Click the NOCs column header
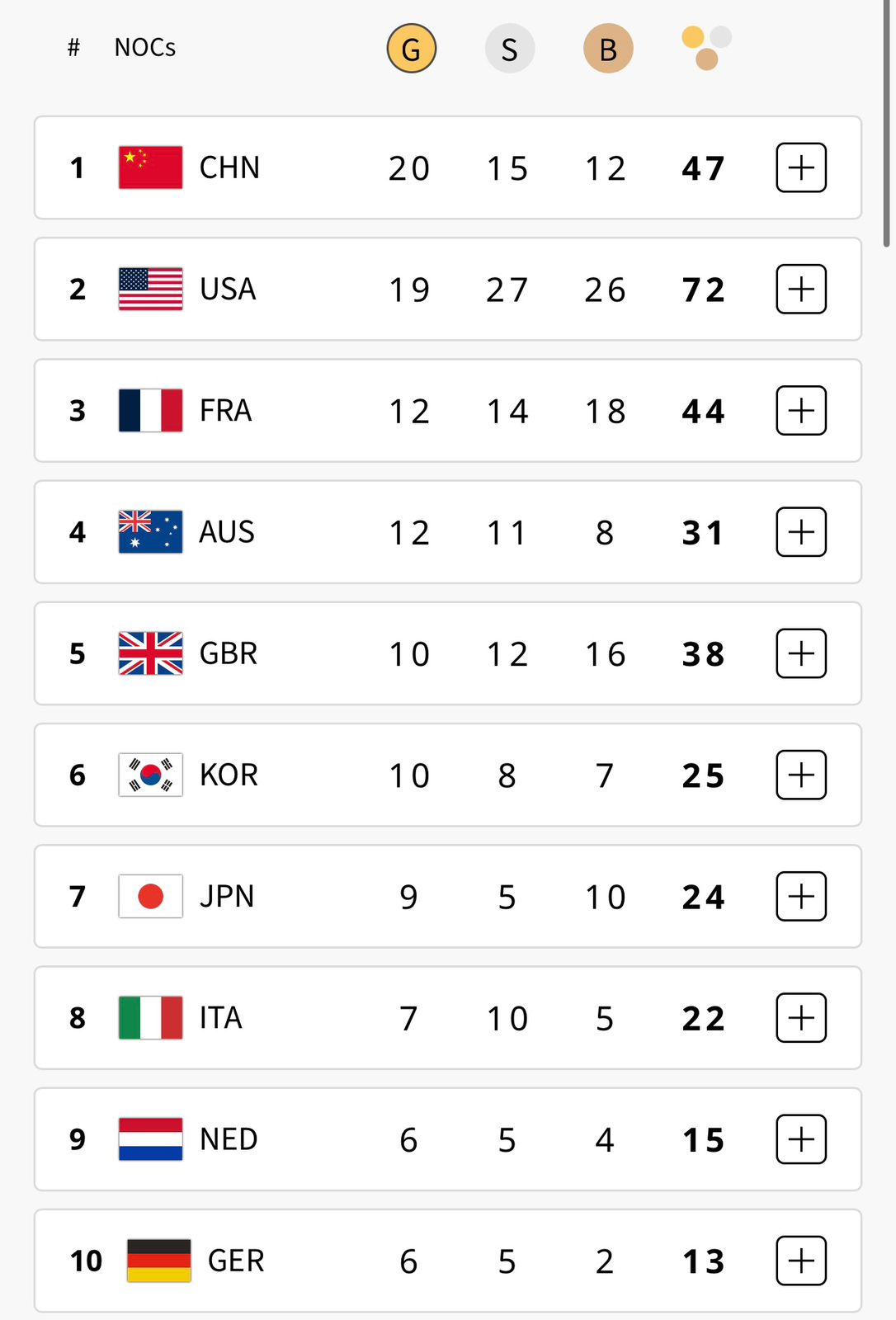Screen dimensions: 896x1320 145,48
